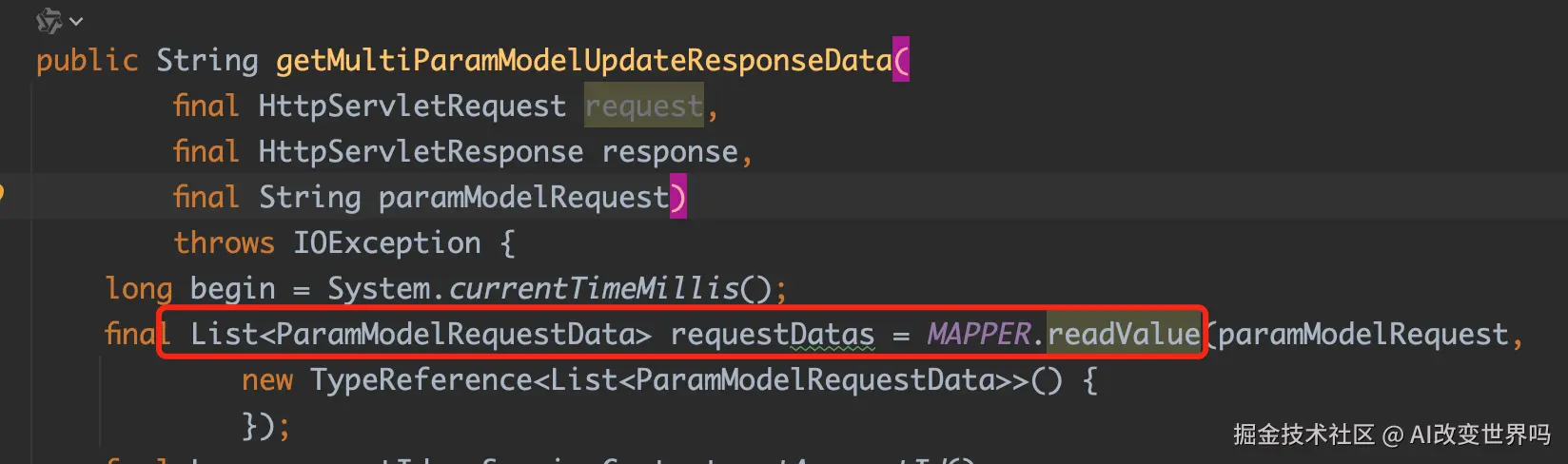Click the public keyword
The width and height of the screenshot is (1568, 464).
click(88, 61)
